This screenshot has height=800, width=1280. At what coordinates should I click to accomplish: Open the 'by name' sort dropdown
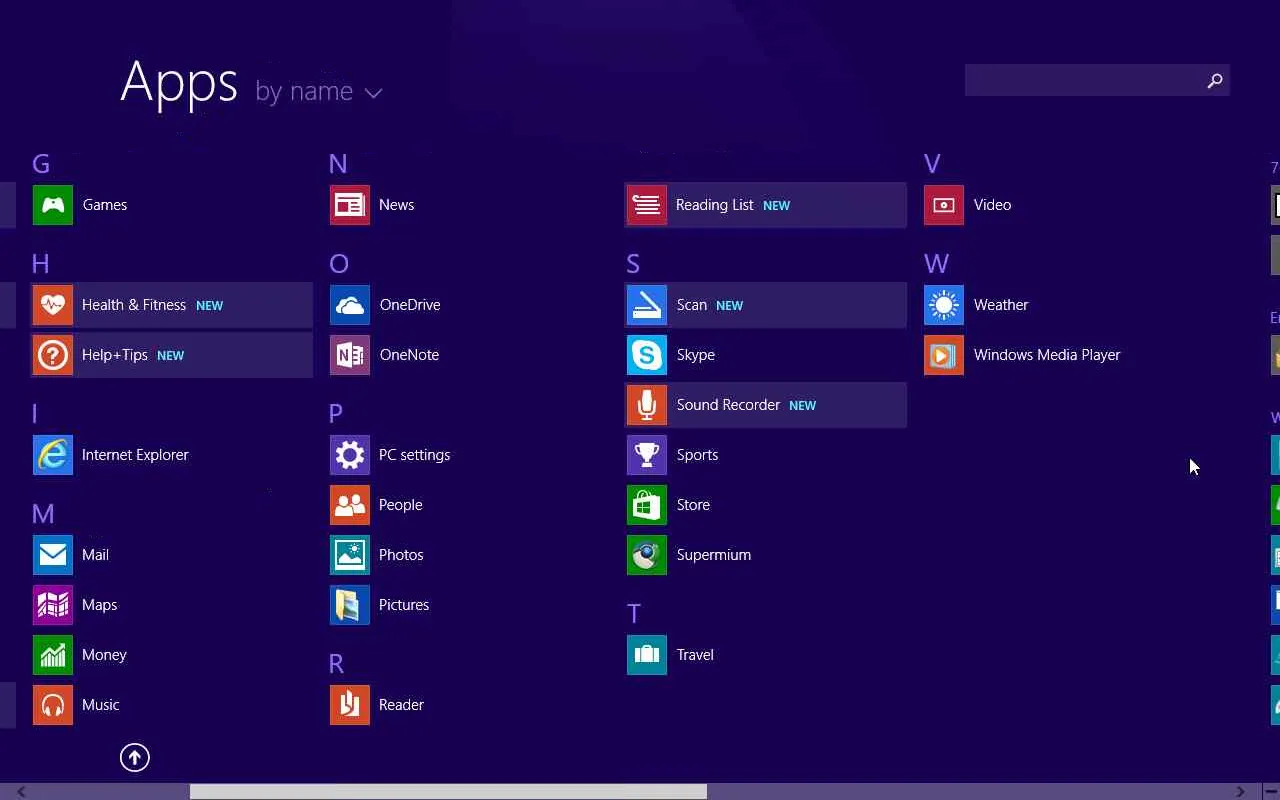coord(319,92)
